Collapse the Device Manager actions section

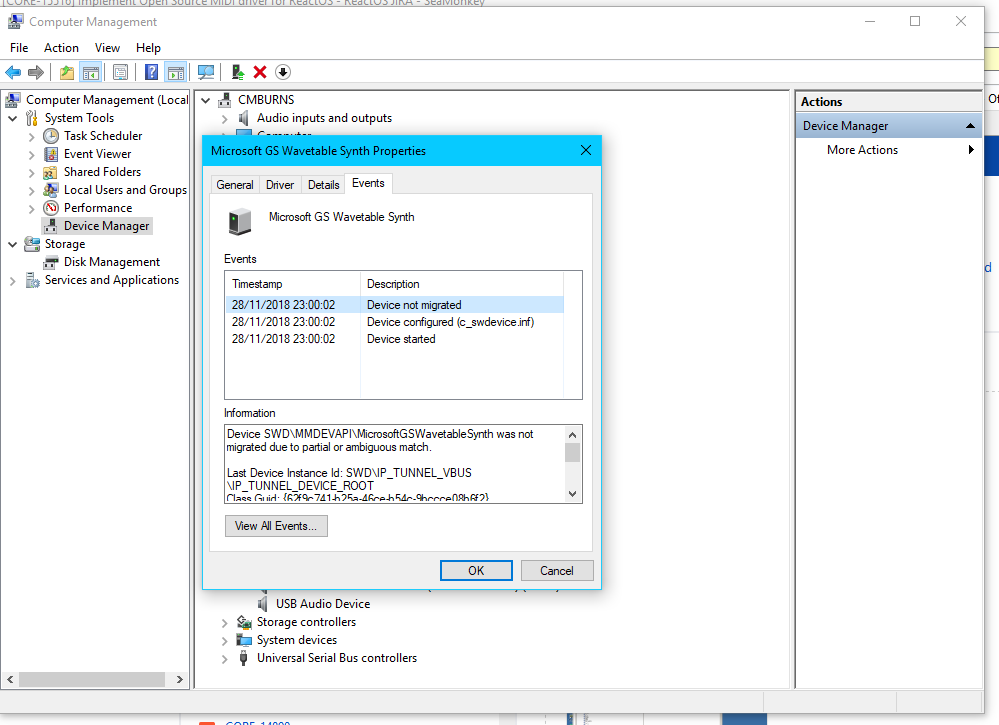(969, 126)
